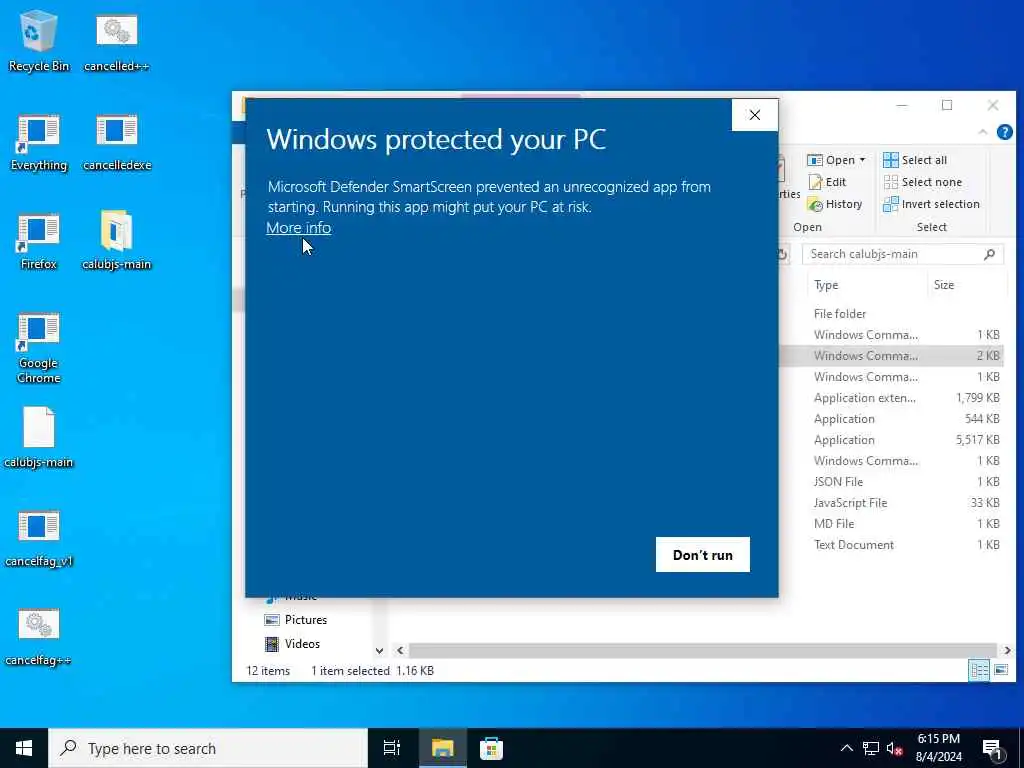The height and width of the screenshot is (768, 1024).
Task: Select the cancelled++ desktop icon
Action: click(116, 42)
